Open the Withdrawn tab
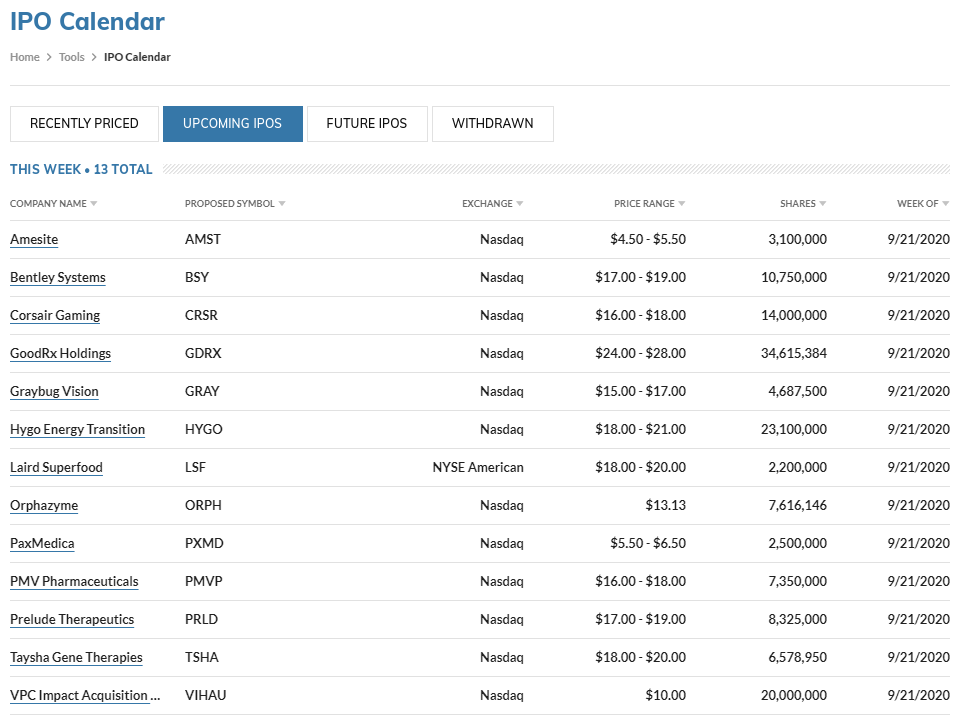The height and width of the screenshot is (721, 960). [x=493, y=124]
